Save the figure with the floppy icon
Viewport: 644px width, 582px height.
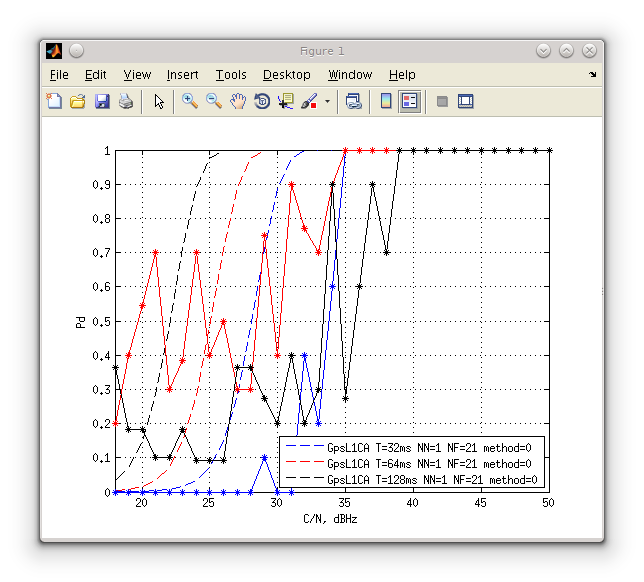(102, 101)
